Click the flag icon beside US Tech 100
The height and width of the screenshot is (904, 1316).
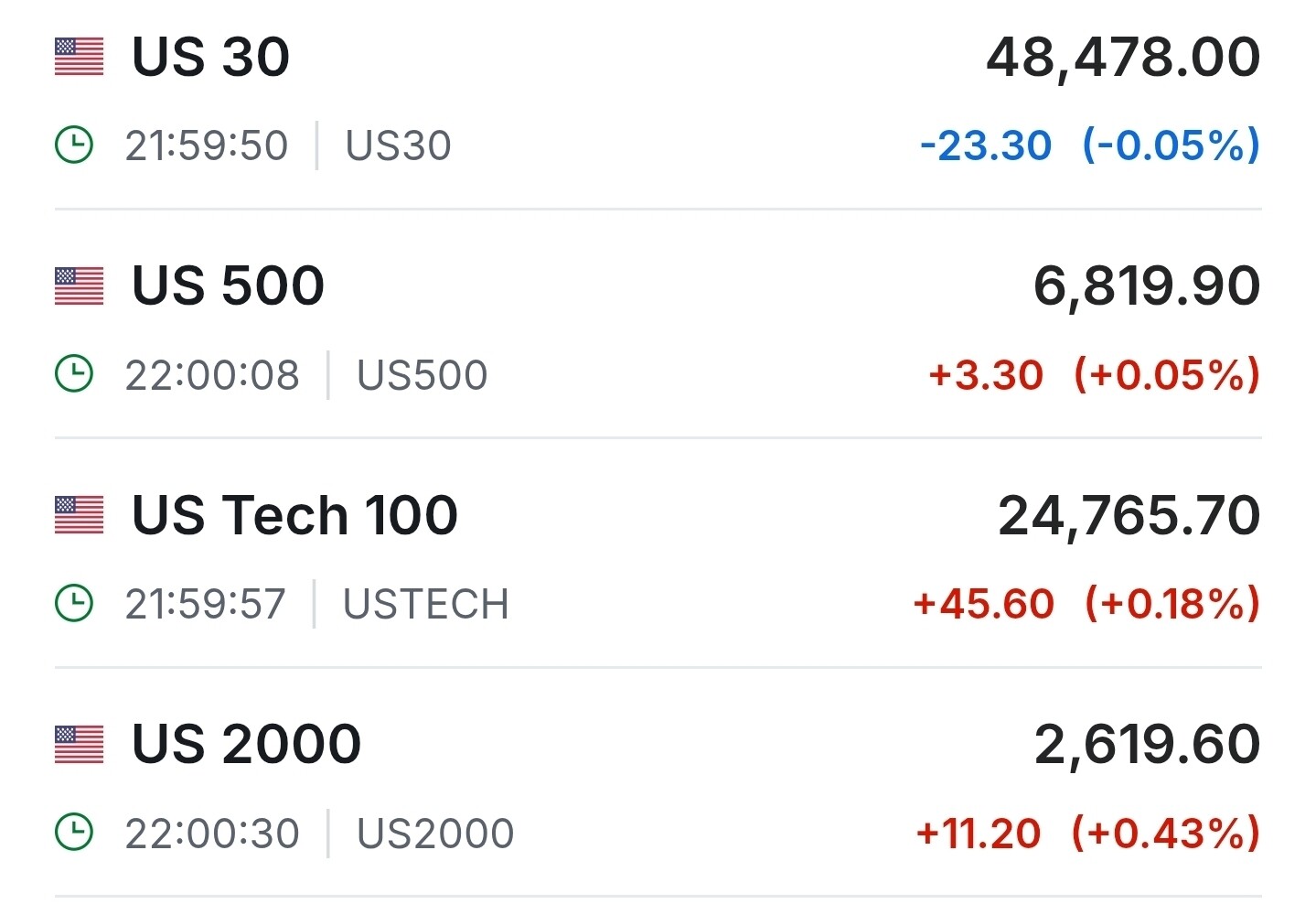pyautogui.click(x=79, y=514)
